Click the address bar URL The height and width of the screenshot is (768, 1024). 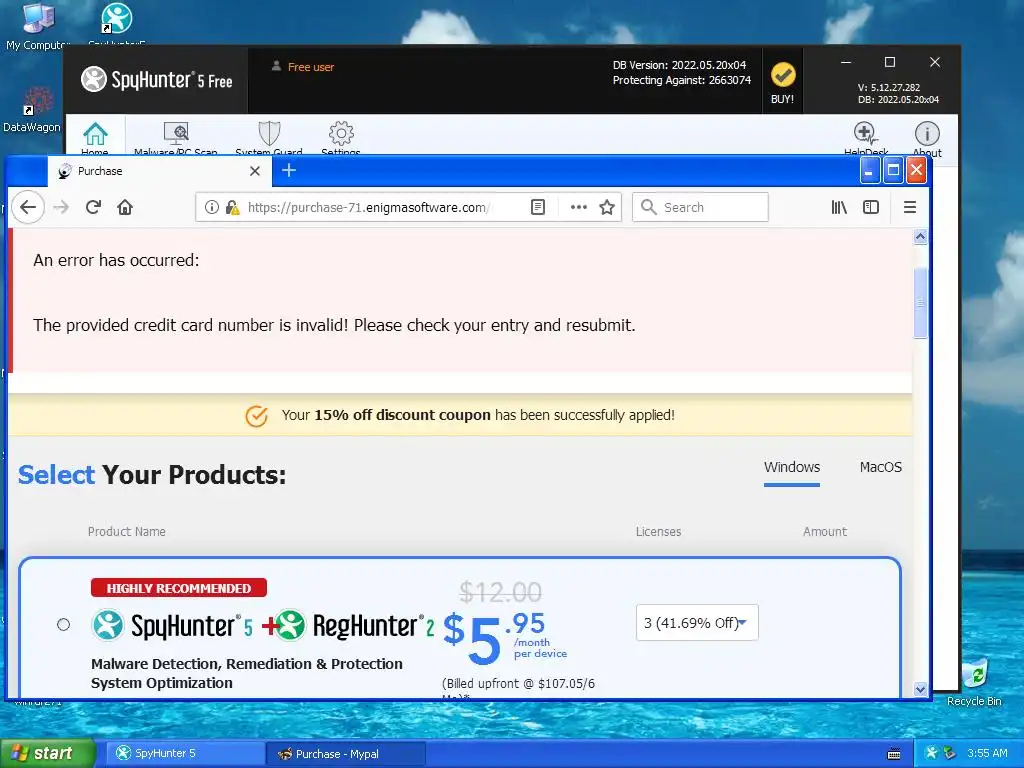[x=368, y=207]
